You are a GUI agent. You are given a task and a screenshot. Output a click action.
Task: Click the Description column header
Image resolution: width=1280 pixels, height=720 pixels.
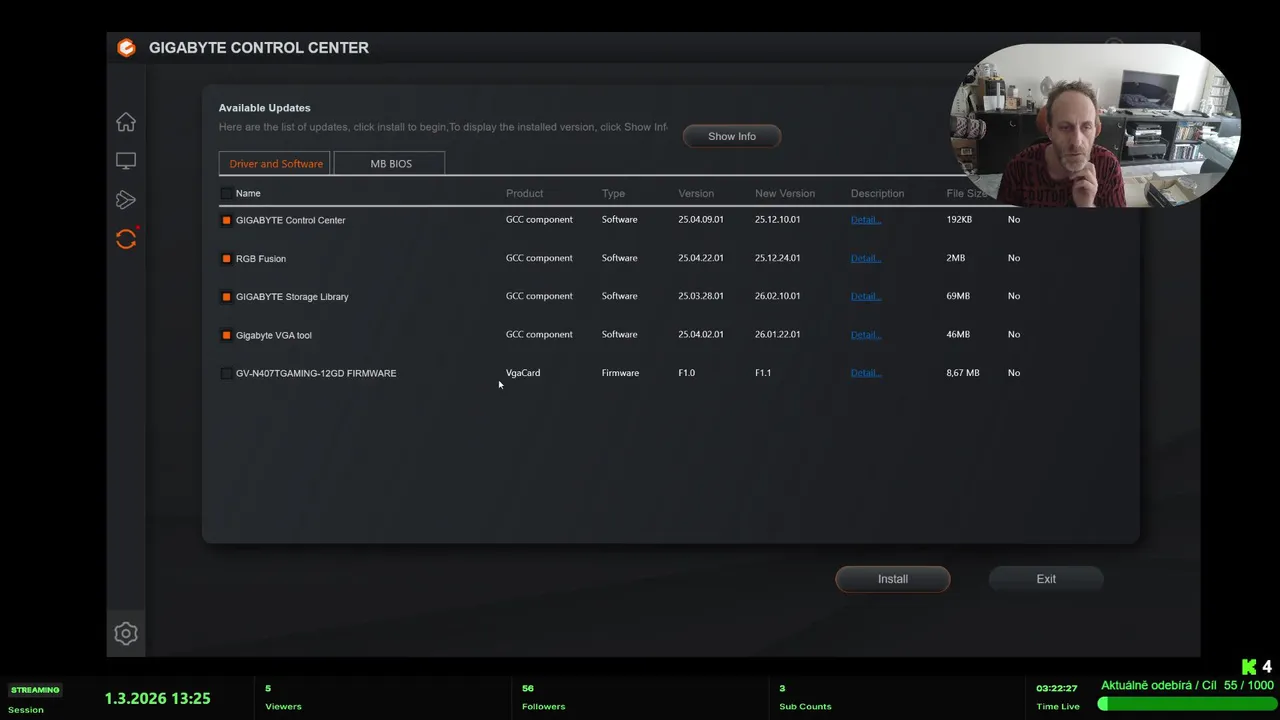tap(877, 193)
